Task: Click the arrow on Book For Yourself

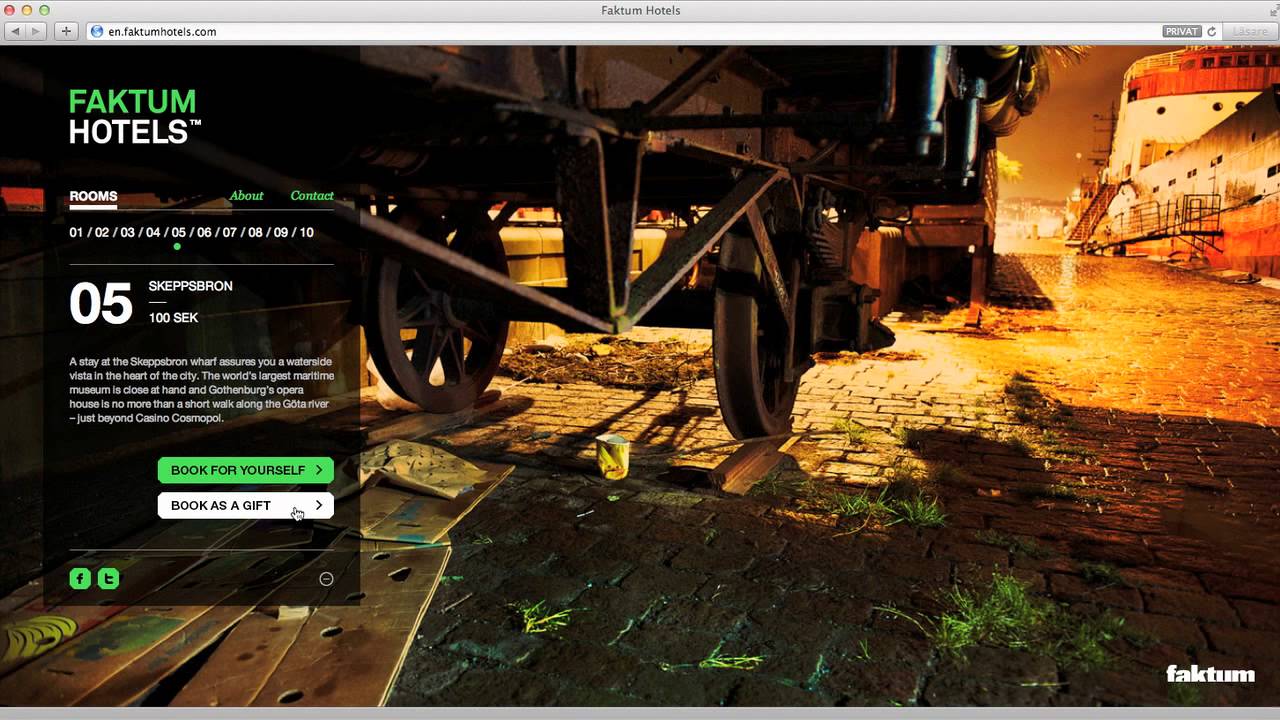Action: (x=319, y=469)
